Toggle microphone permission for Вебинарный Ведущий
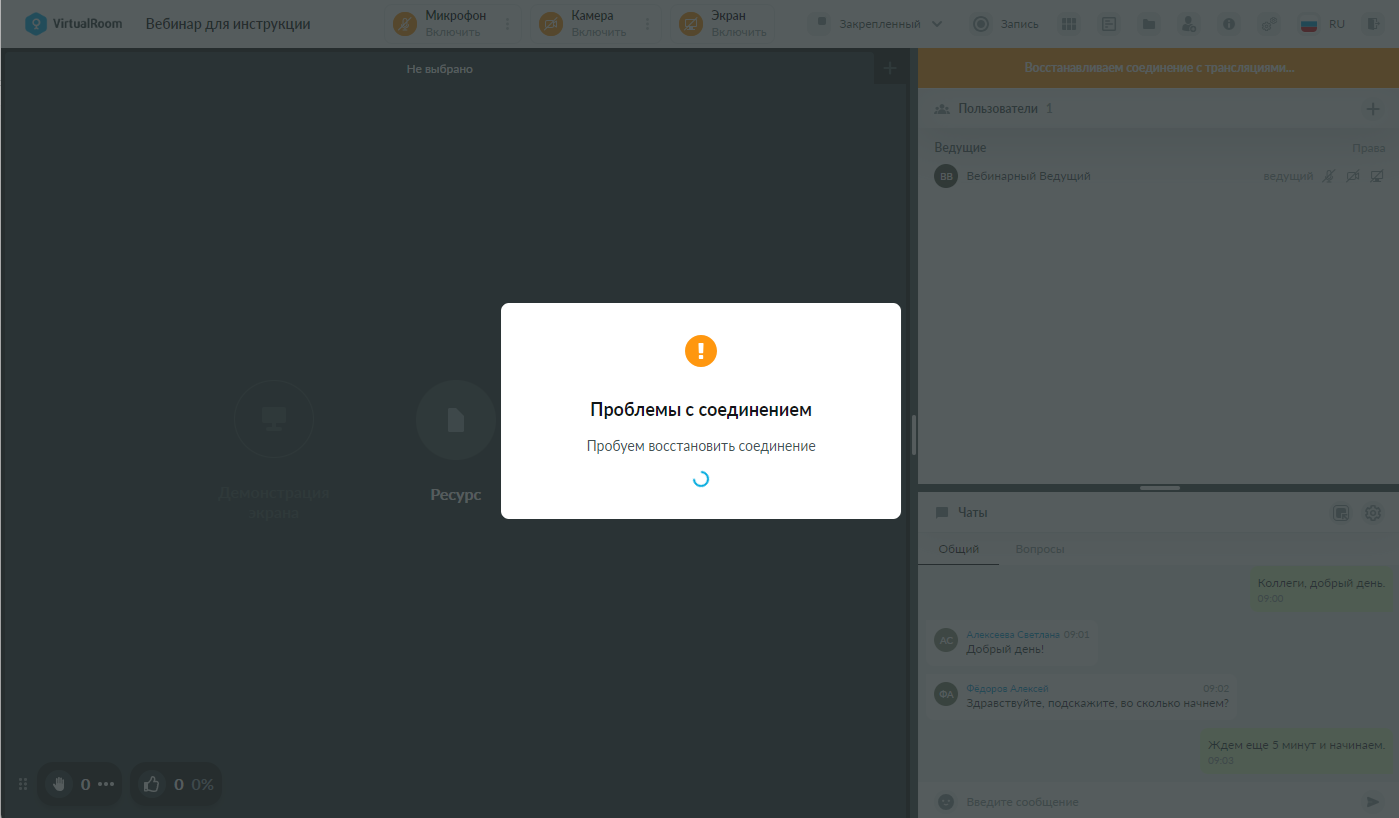Viewport: 1399px width, 818px height. 1329,176
